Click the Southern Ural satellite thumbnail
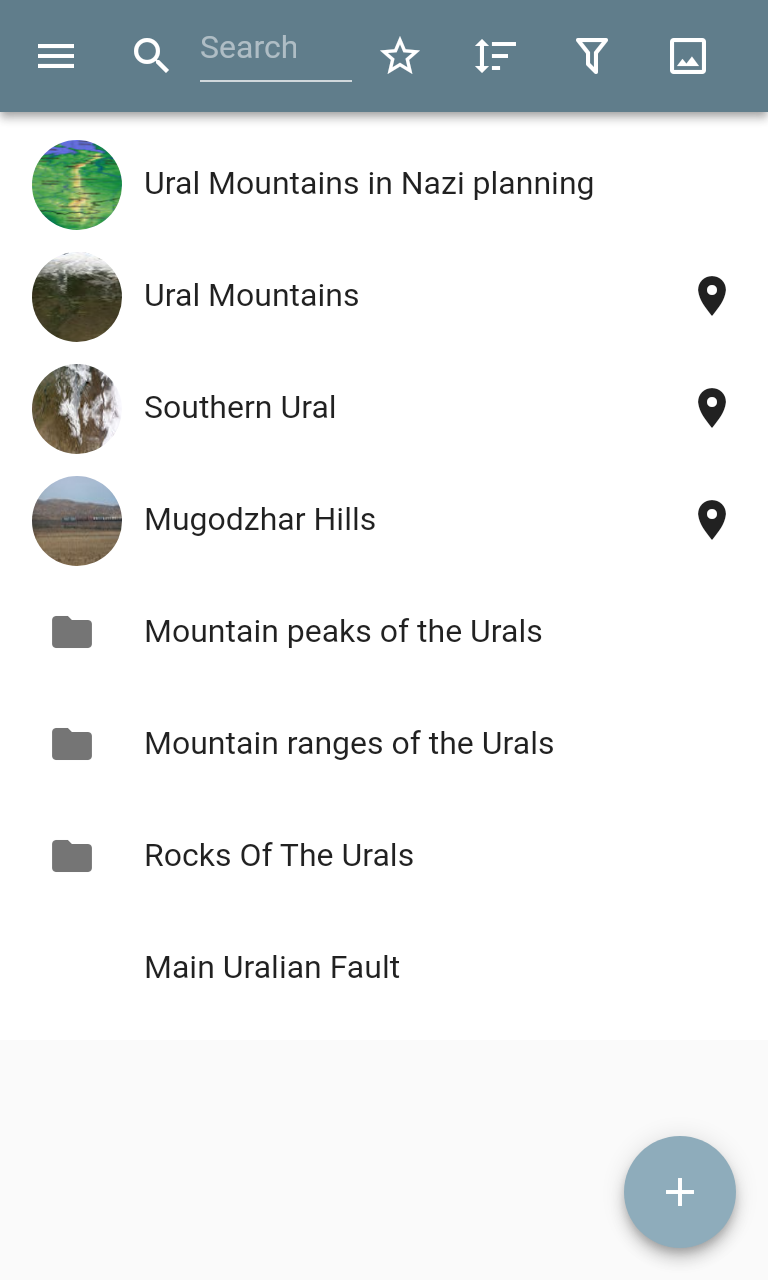This screenshot has width=768, height=1280. [77, 408]
